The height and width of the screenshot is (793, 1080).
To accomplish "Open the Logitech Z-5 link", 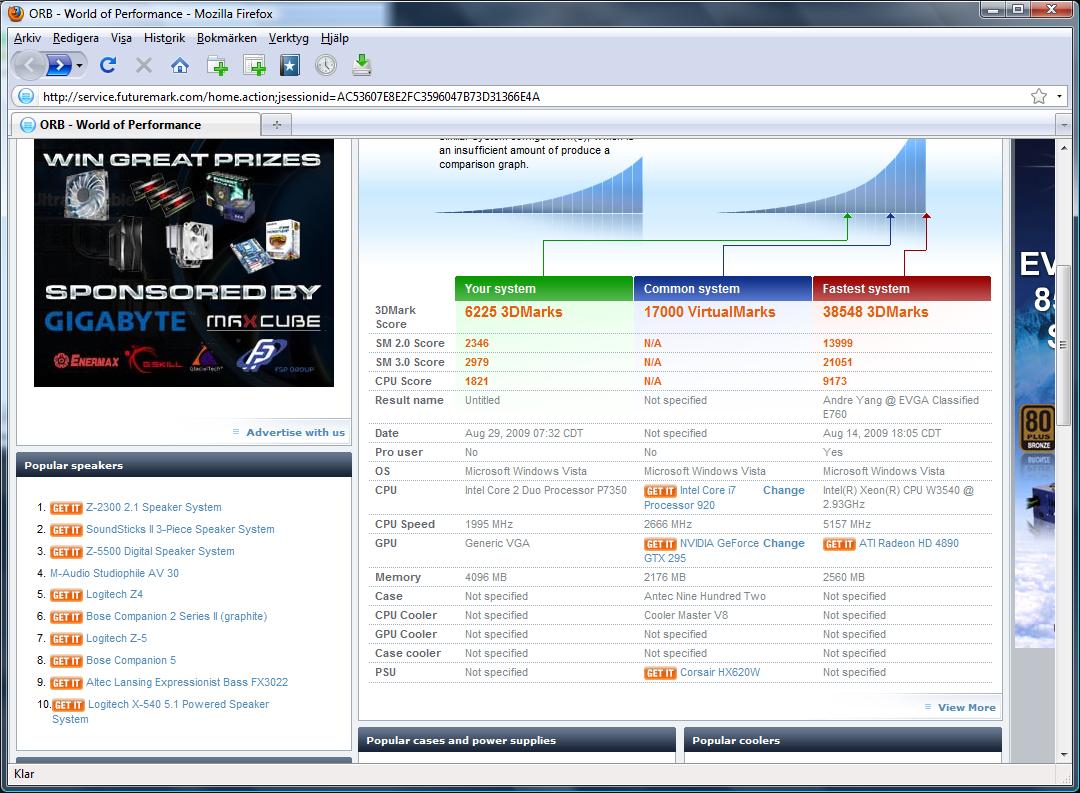I will [x=116, y=639].
